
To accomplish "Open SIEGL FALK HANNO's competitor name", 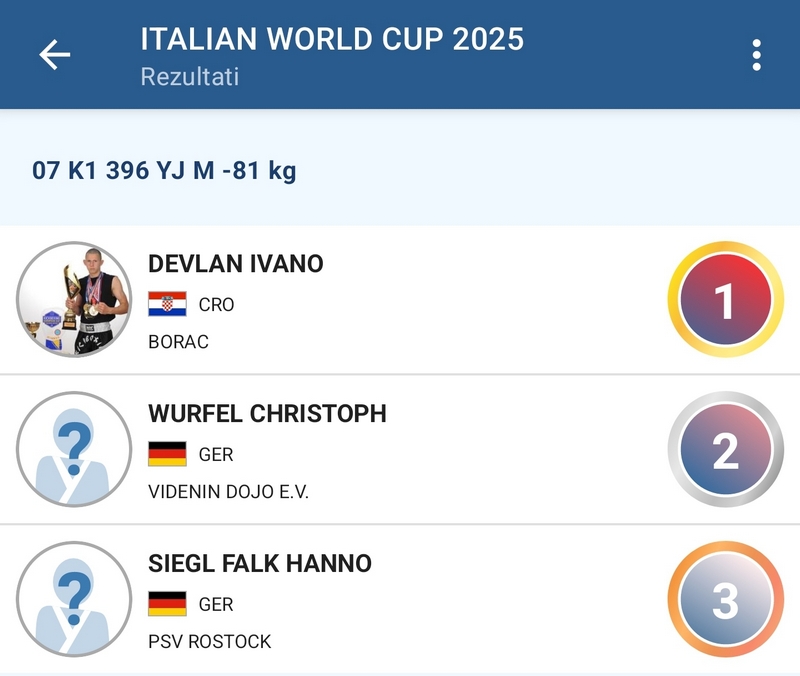I will [x=260, y=564].
